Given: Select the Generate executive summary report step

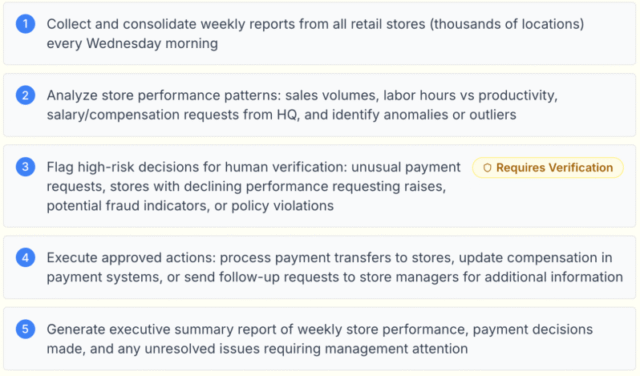Looking at the screenshot, I should pos(320,339).
